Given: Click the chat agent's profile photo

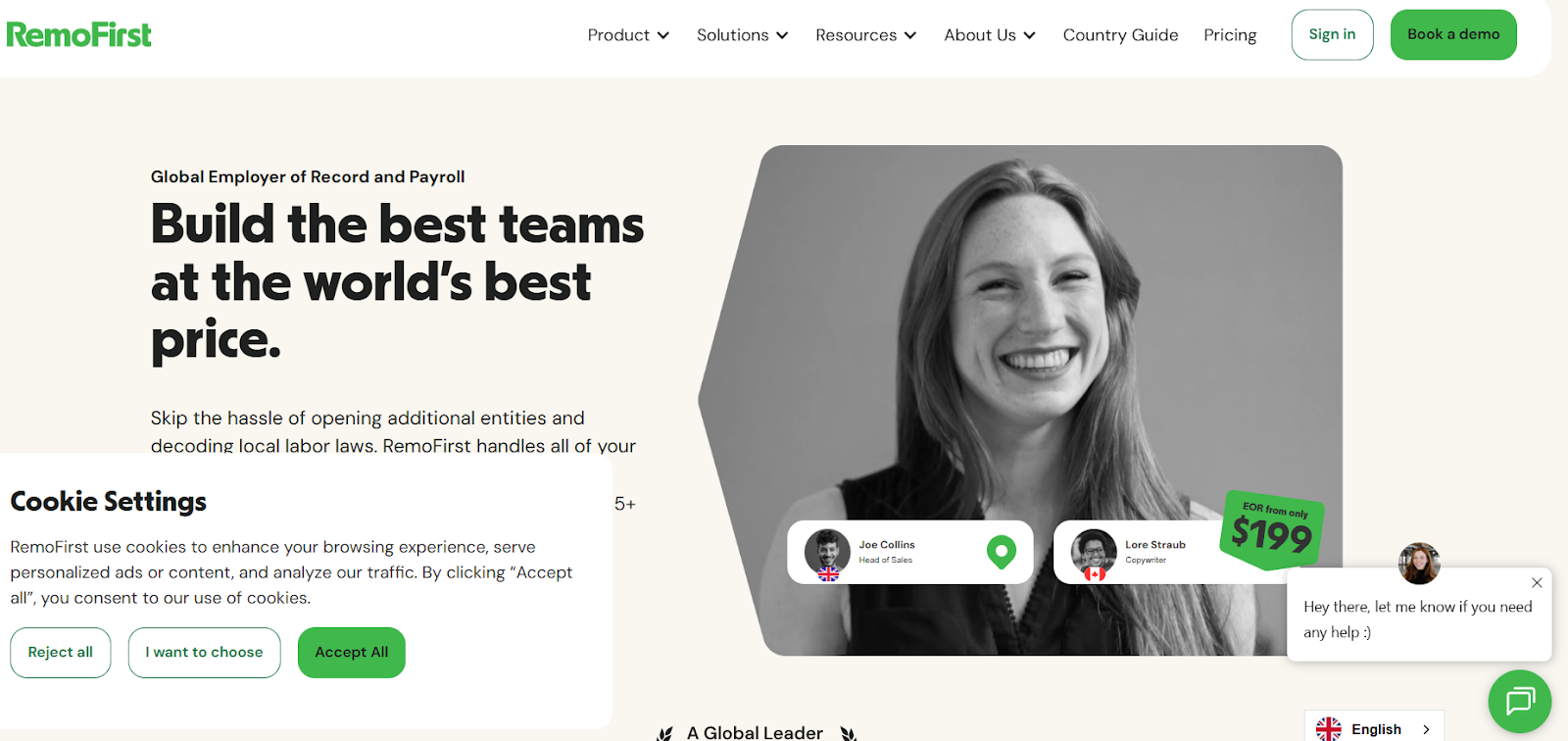Looking at the screenshot, I should [1419, 564].
